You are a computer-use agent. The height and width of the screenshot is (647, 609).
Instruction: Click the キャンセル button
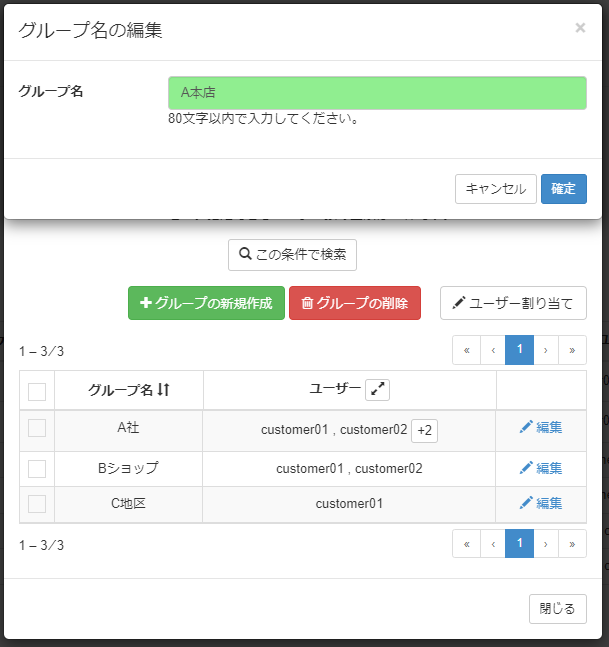coord(496,189)
